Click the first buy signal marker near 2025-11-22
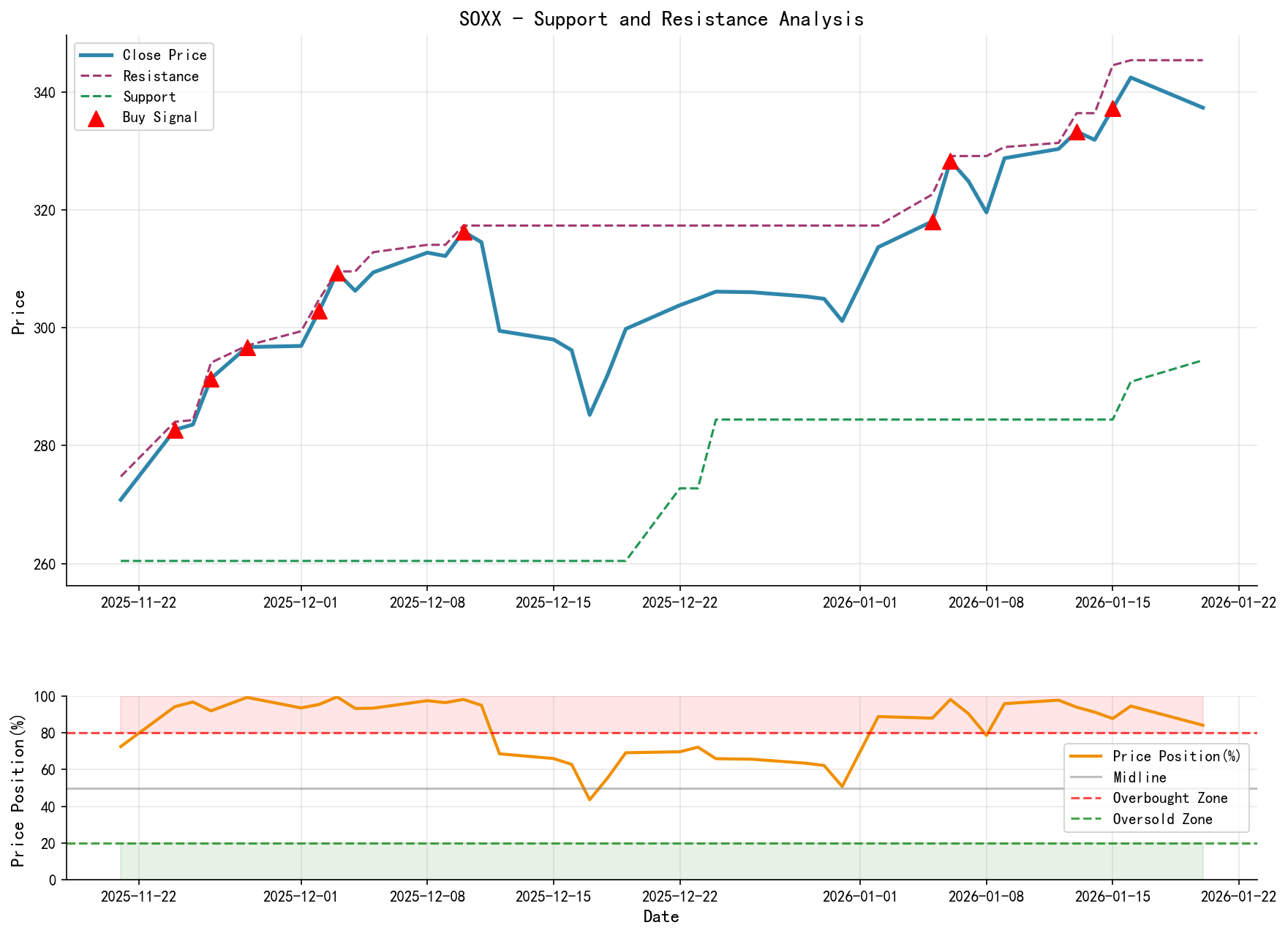 tap(176, 431)
